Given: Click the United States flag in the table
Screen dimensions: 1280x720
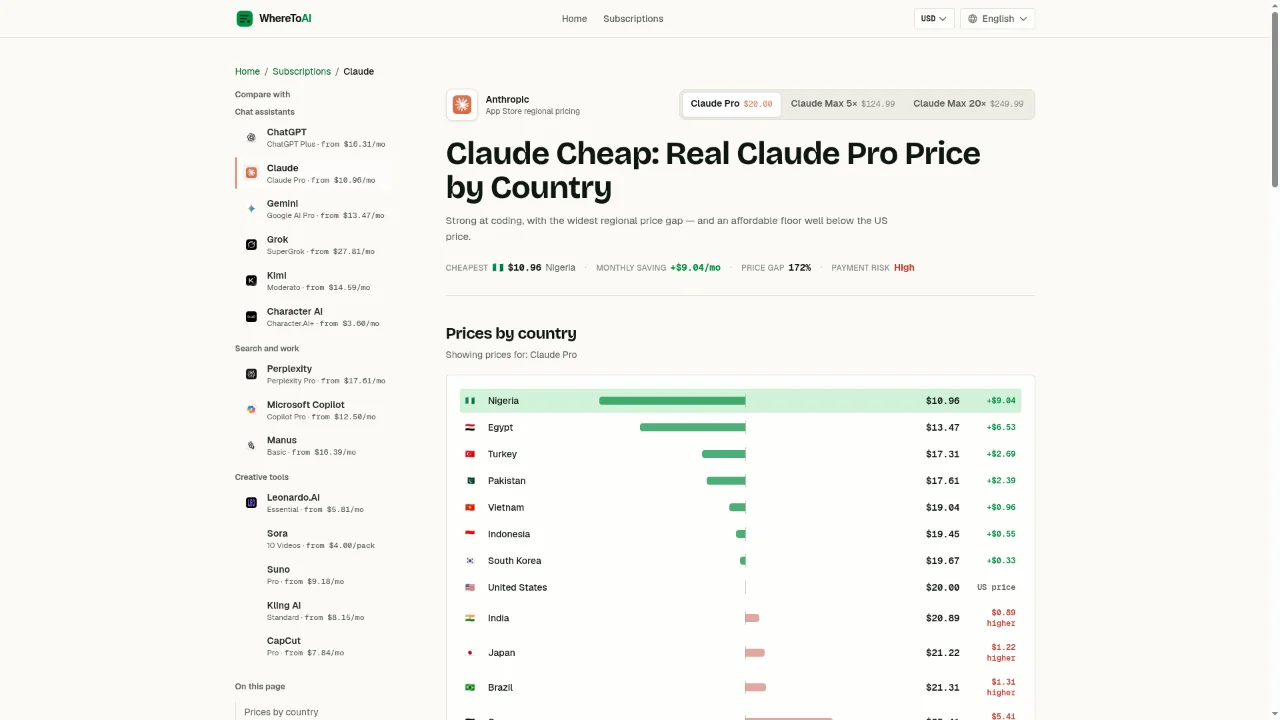Looking at the screenshot, I should (x=470, y=587).
